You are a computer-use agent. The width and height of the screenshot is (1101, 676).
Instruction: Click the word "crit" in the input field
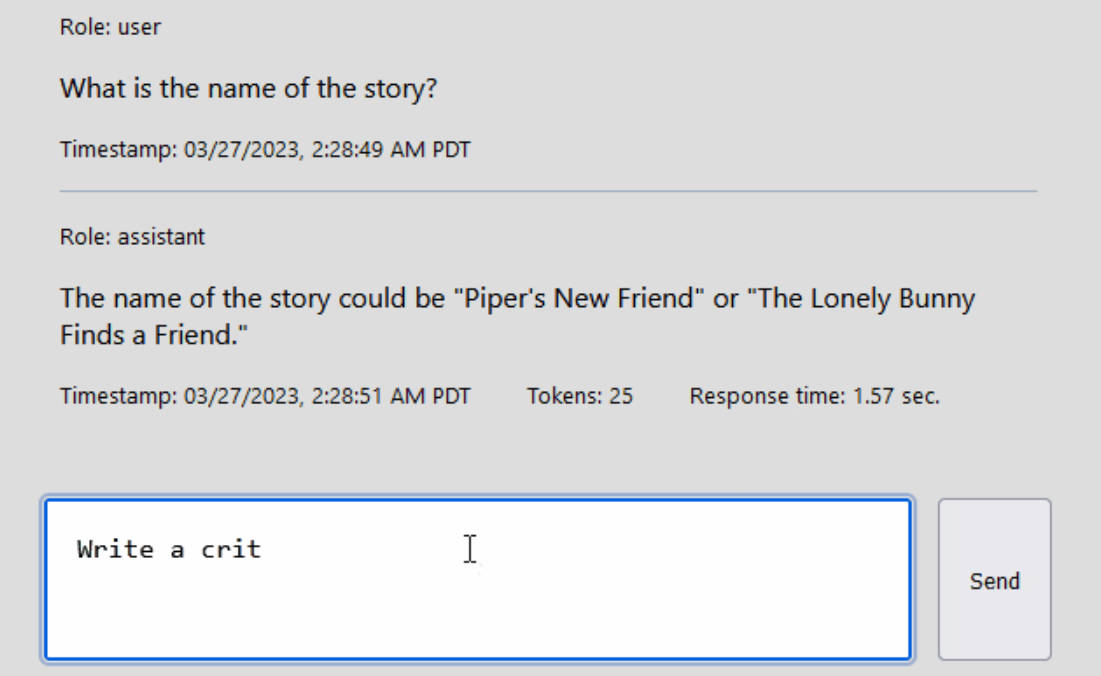(231, 549)
